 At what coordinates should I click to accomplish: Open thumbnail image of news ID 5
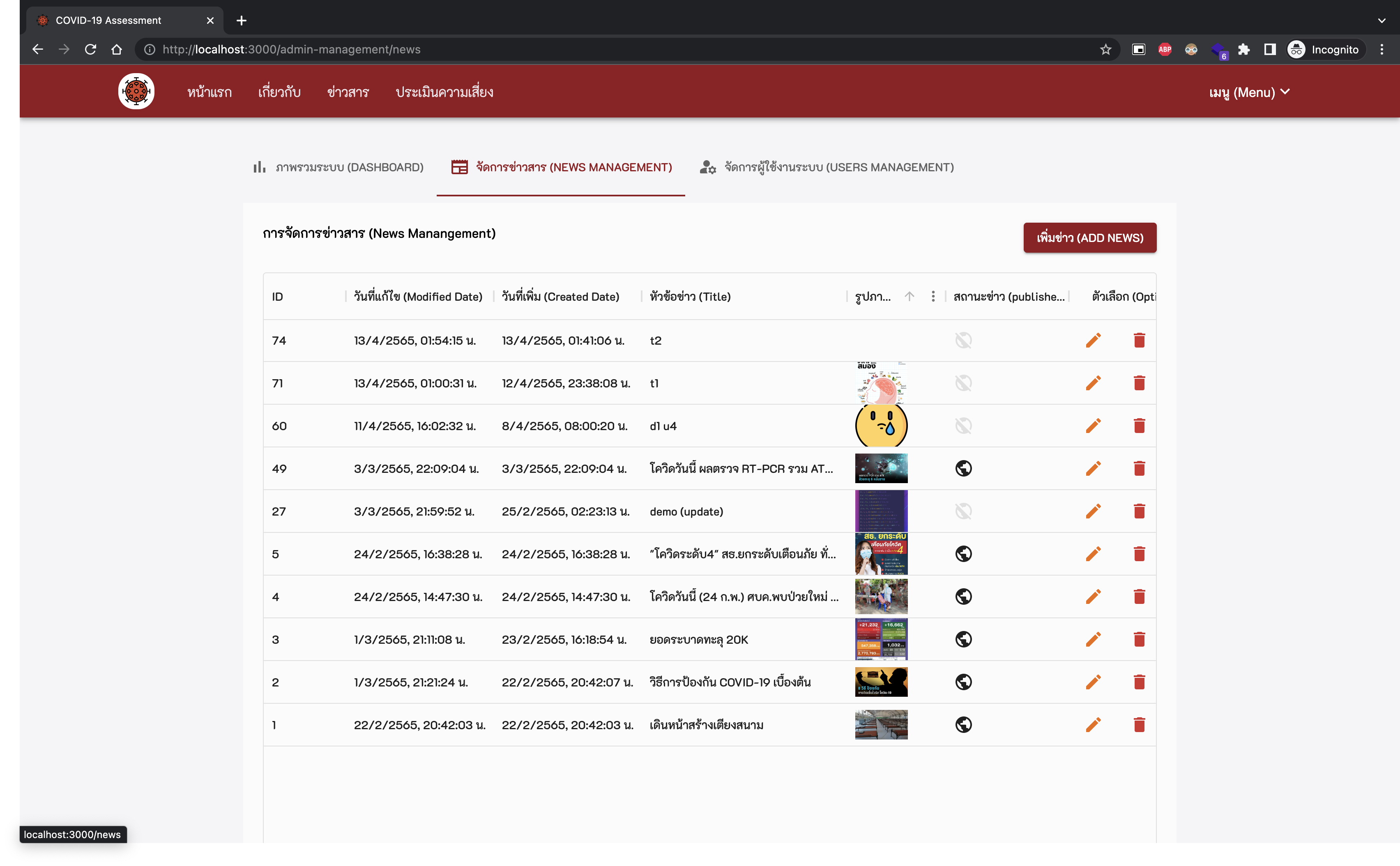881,554
